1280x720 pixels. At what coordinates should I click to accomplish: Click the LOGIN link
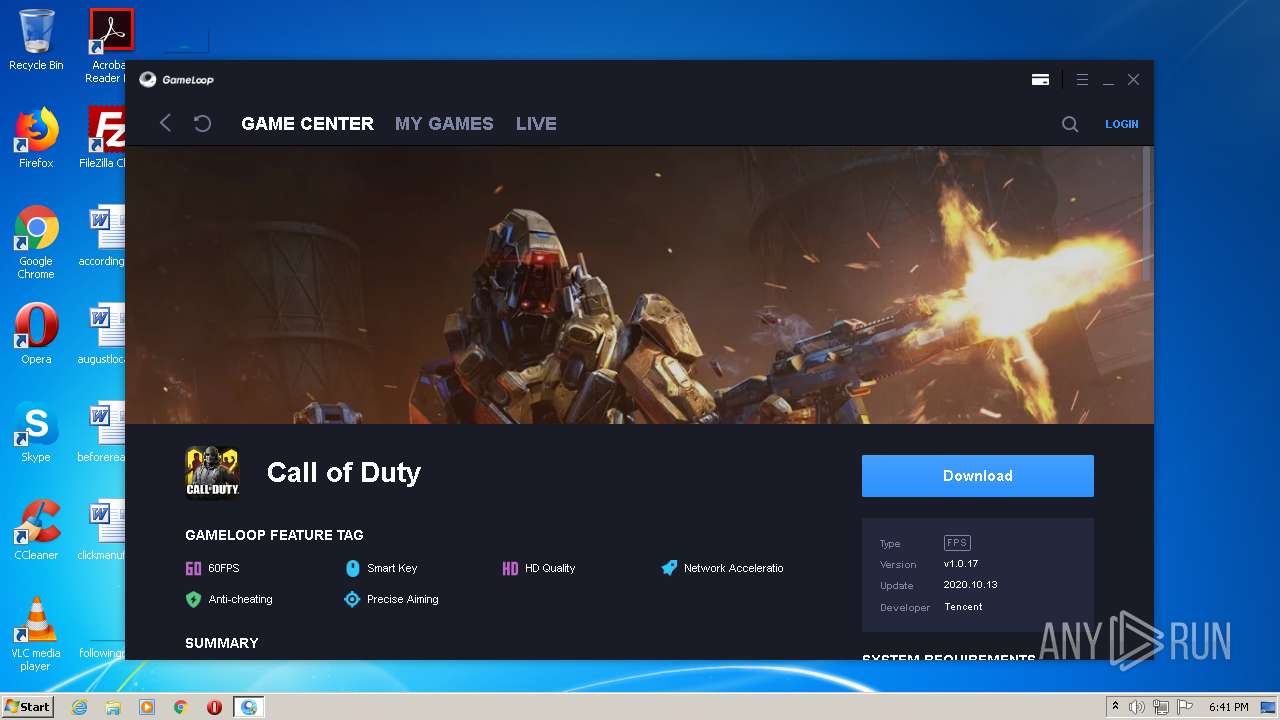click(1121, 124)
